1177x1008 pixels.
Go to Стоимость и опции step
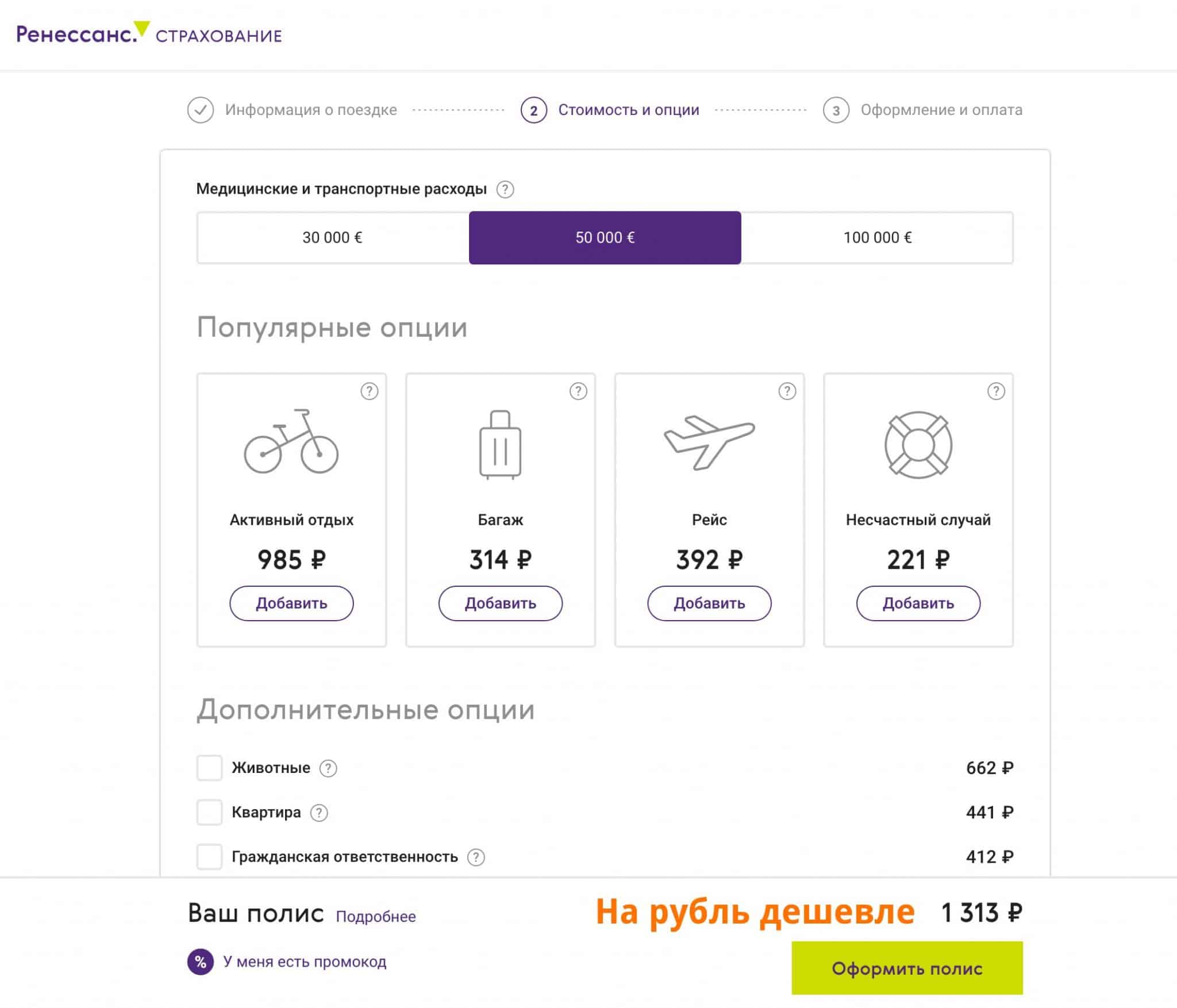[x=629, y=110]
